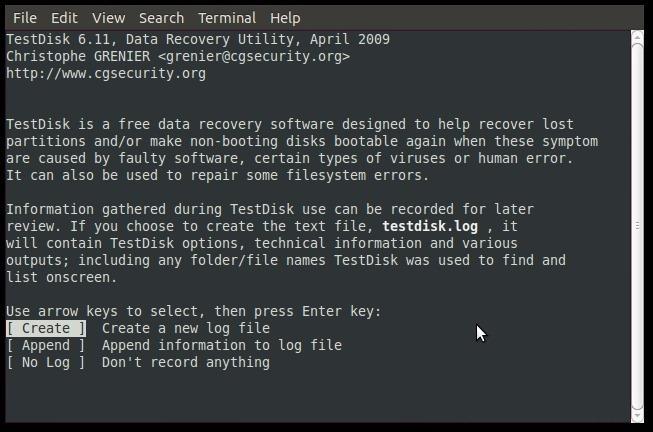Click 'Create a new log file' description
The width and height of the screenshot is (653, 432).
186,328
